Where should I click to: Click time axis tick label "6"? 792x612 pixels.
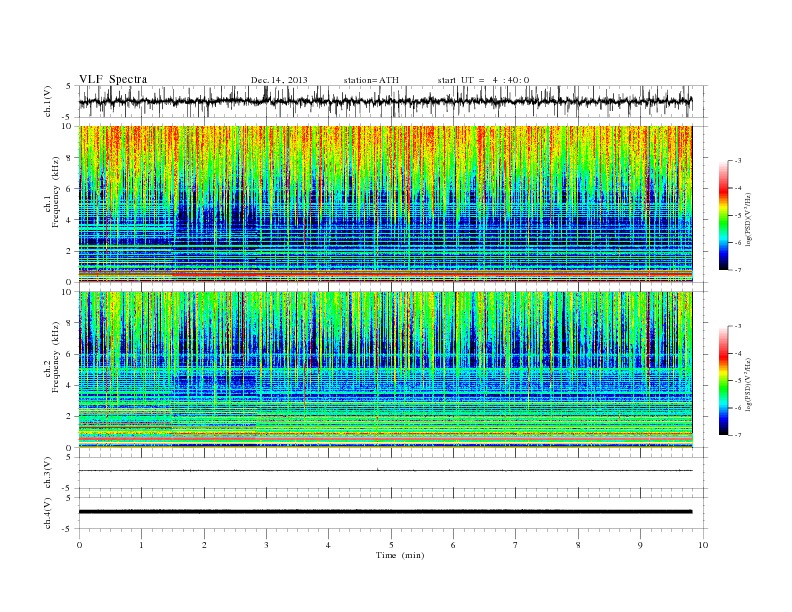(453, 545)
